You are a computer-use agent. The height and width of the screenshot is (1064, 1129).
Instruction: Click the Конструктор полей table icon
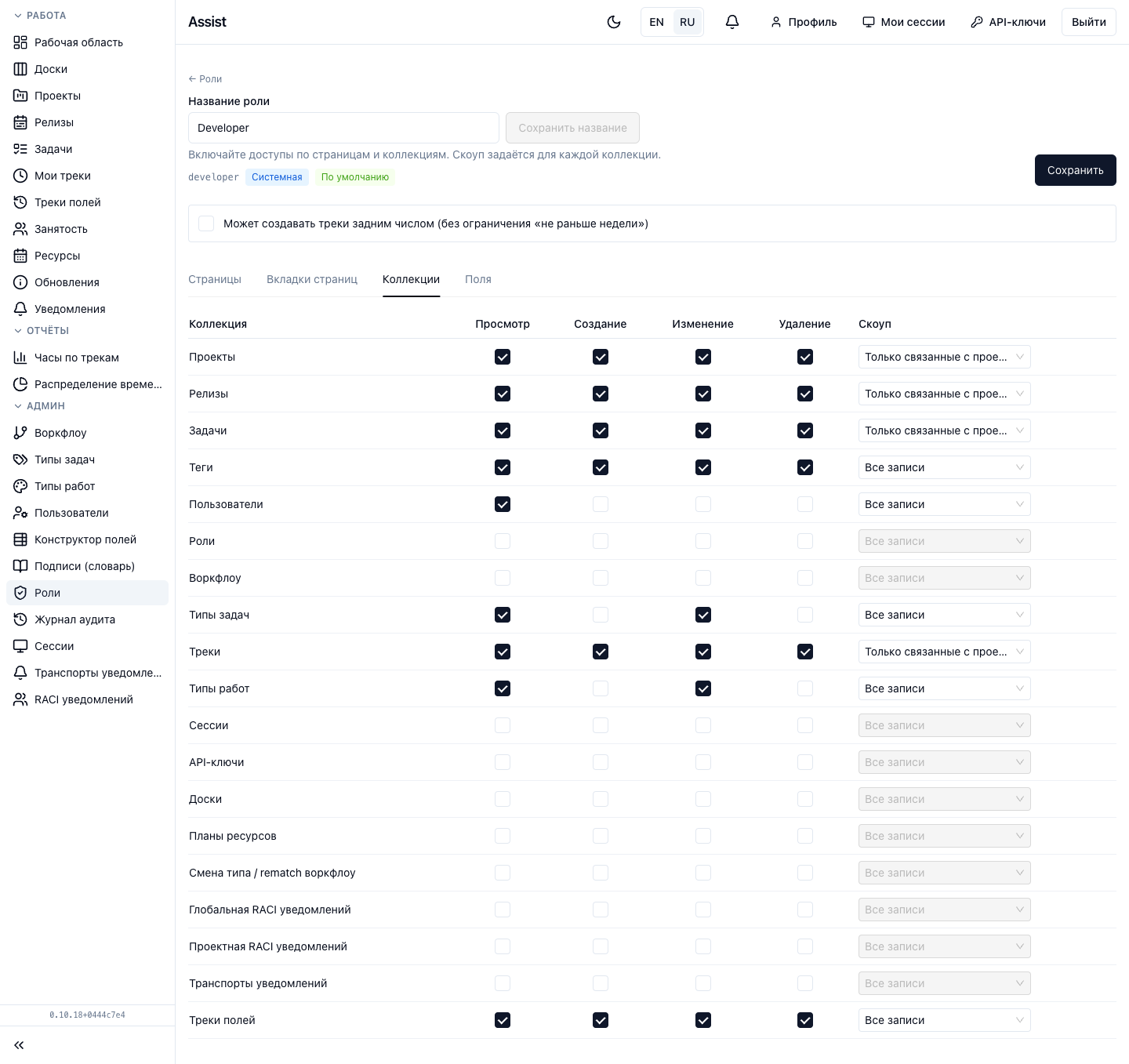click(x=20, y=539)
